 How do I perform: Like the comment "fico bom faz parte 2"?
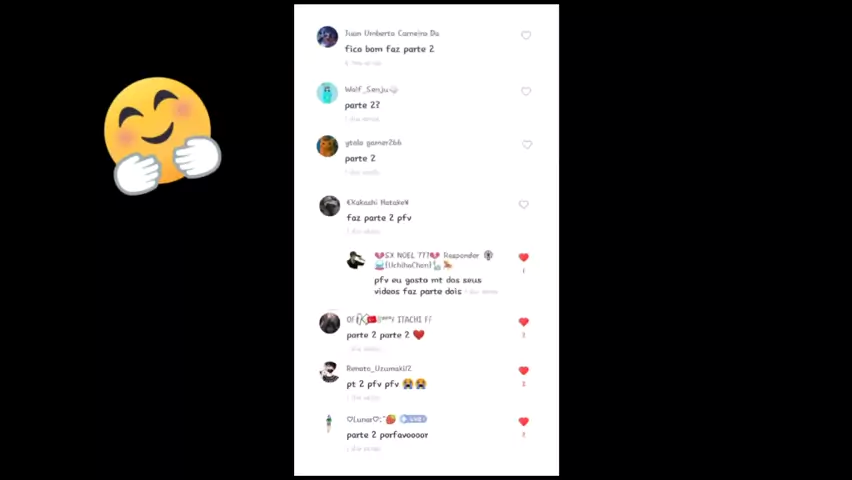[526, 35]
